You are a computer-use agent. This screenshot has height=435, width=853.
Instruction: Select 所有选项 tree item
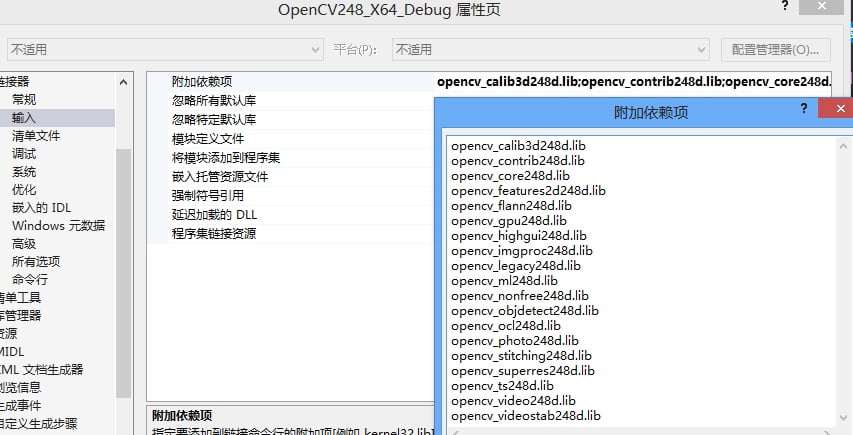(36, 261)
